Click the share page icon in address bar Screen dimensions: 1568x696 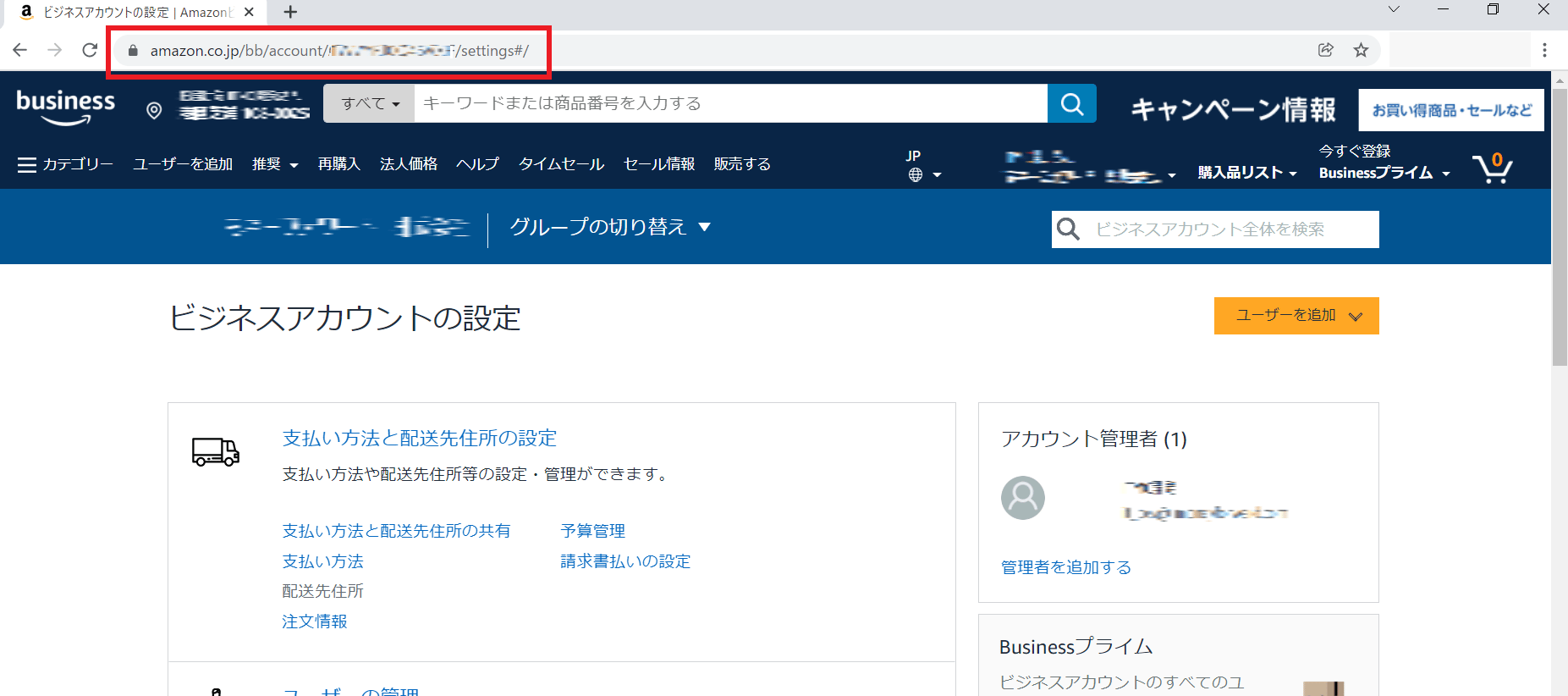tap(1326, 50)
